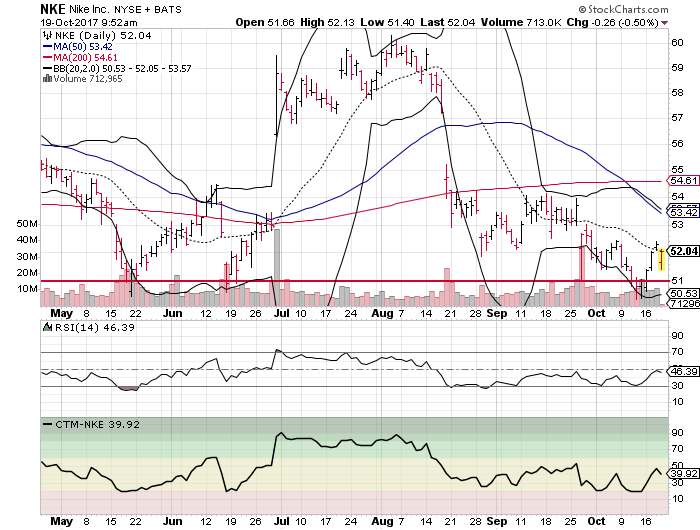Click the tall volume spike before Jul
700x530 pixels.
pyautogui.click(x=277, y=267)
